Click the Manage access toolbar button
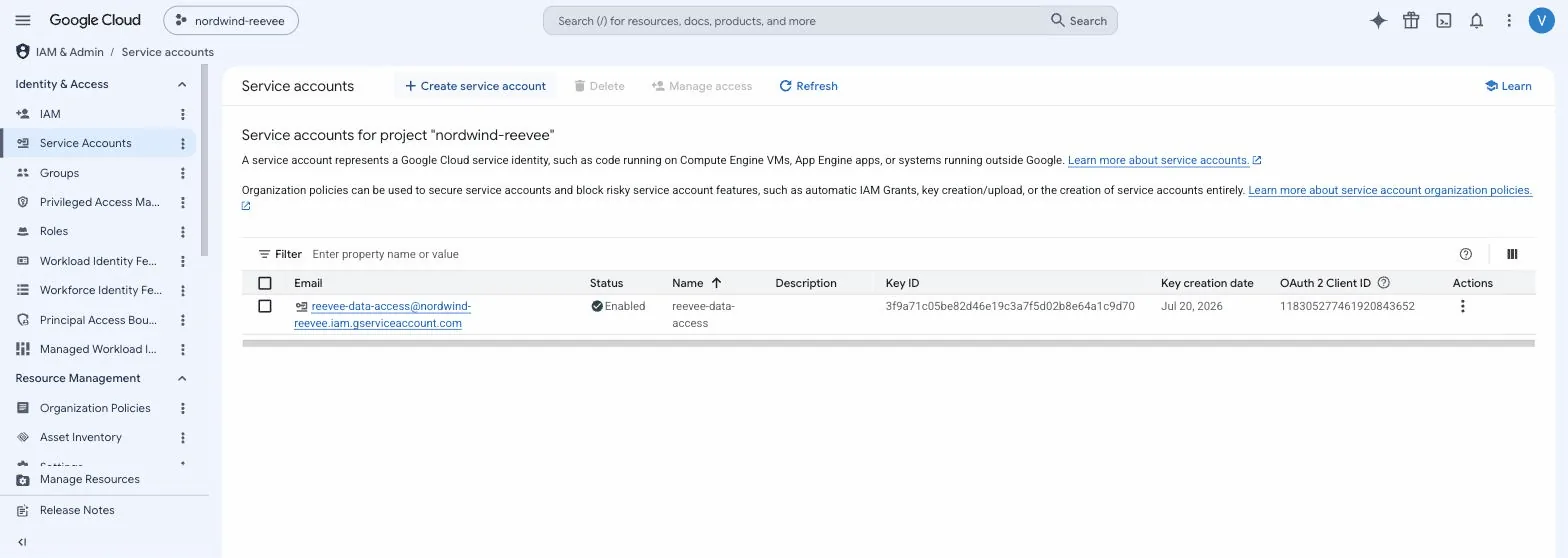The width and height of the screenshot is (1568, 558). point(701,86)
